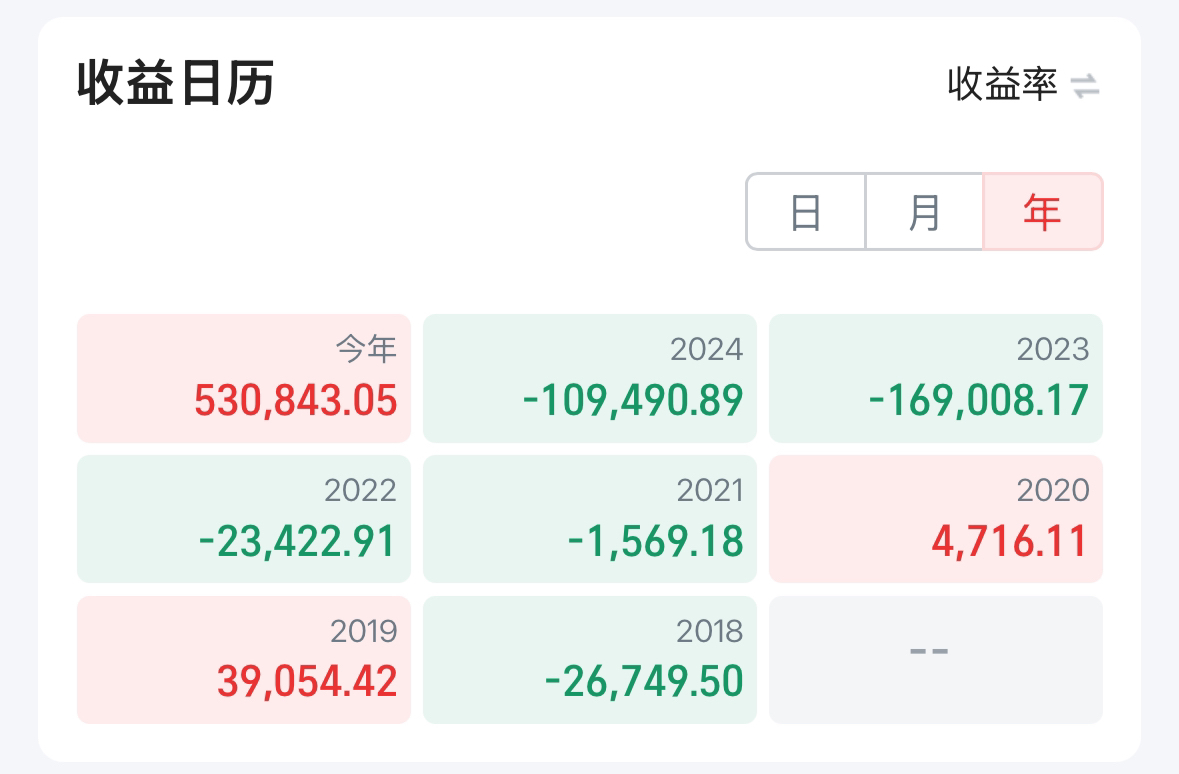Toggle the 收益率 display mode label

(1002, 85)
